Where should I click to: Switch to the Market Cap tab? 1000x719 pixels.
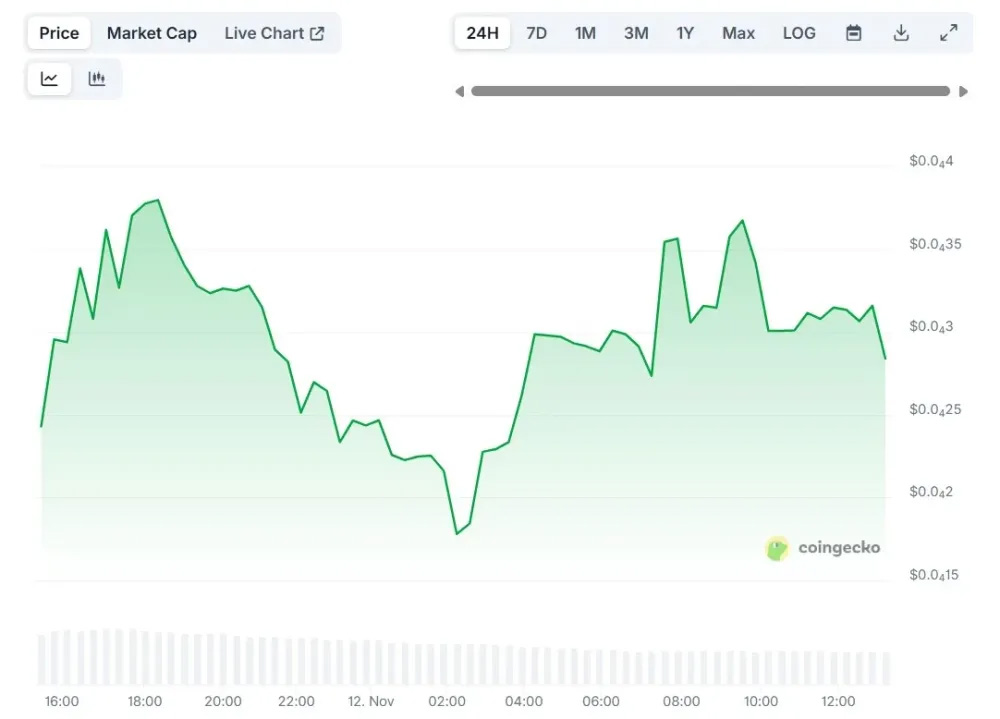(x=152, y=32)
